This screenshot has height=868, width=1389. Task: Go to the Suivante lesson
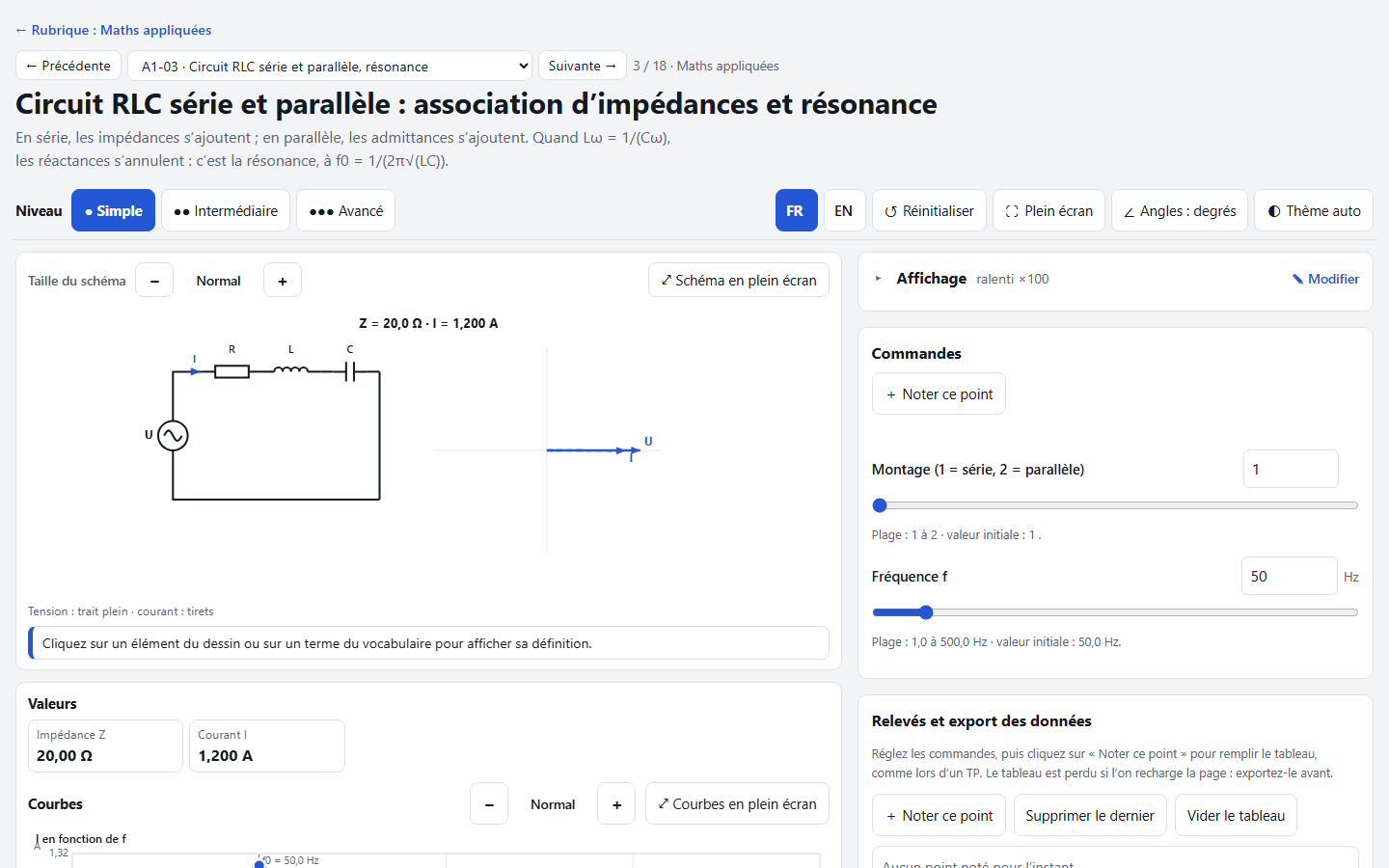coord(583,66)
